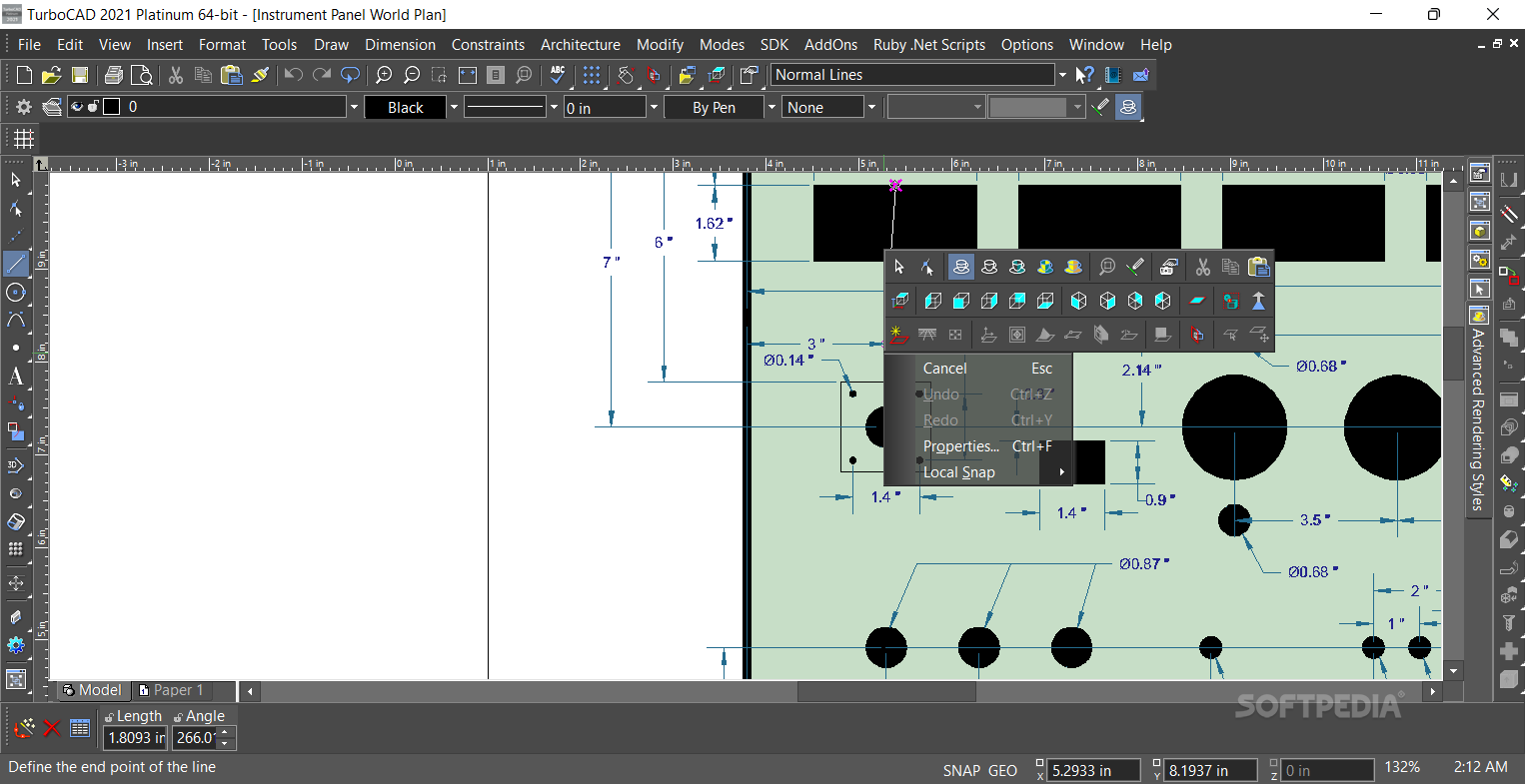Toggle layer 0 visibility eye icon
This screenshot has width=1525, height=784.
coord(77,107)
